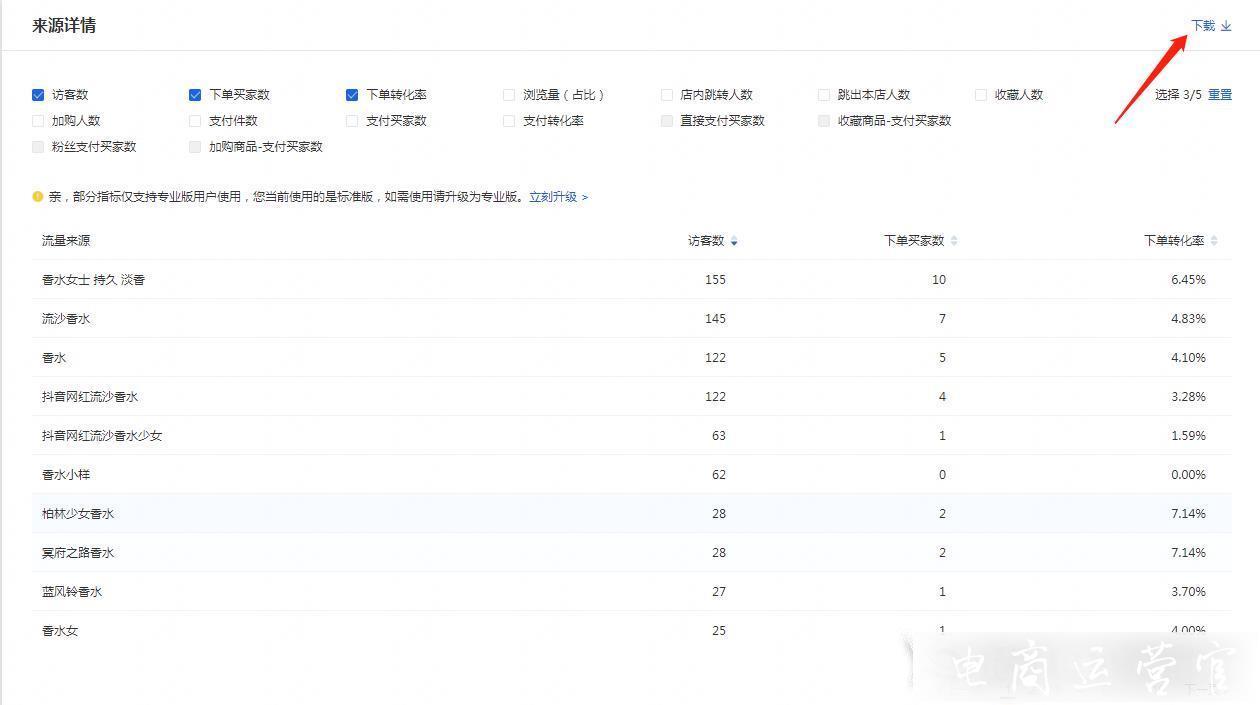This screenshot has width=1260, height=705.
Task: Enable the 浏览量（占比）checkbox
Action: (x=509, y=94)
